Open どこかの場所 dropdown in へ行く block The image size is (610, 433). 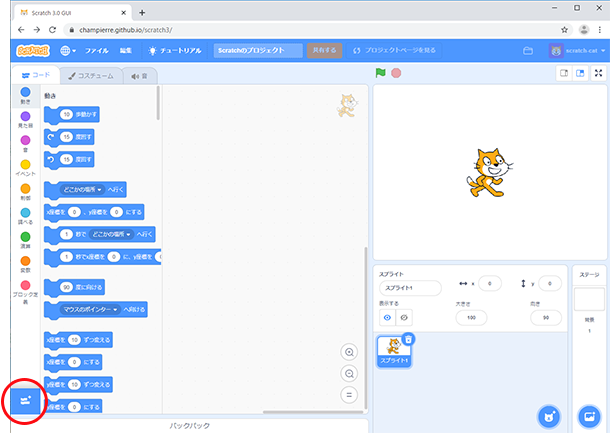pos(82,189)
